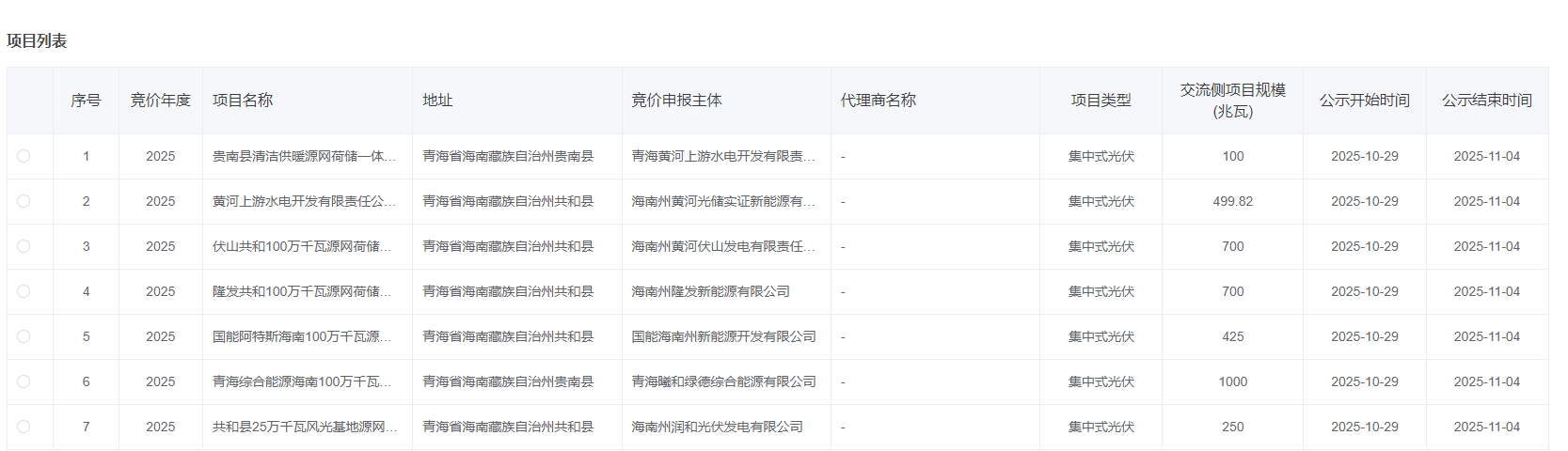Click applicant 青海曦和绿德综合能源有限公司
1568x451 pixels.
point(723,381)
